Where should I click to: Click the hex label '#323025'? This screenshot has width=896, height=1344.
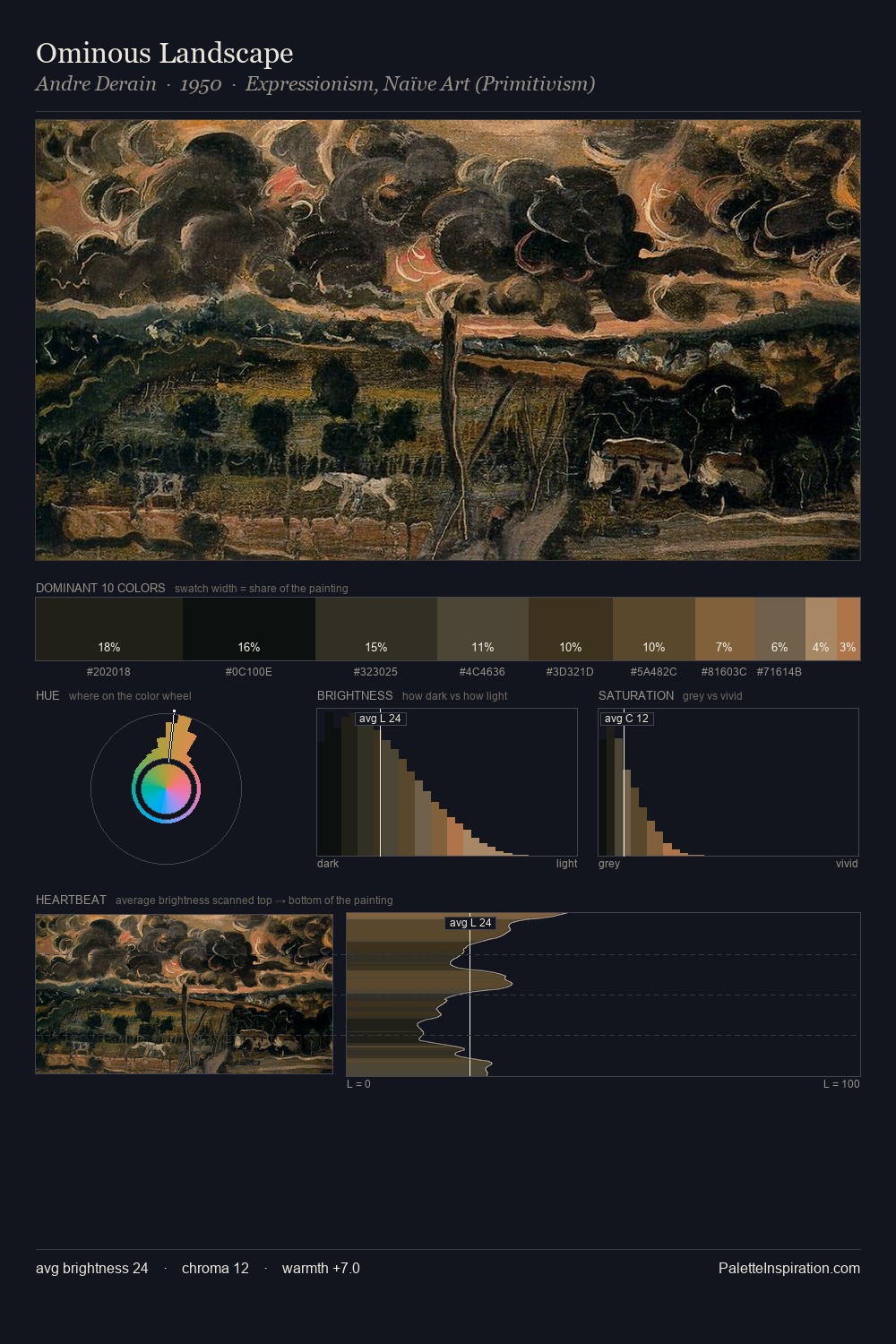[x=375, y=671]
